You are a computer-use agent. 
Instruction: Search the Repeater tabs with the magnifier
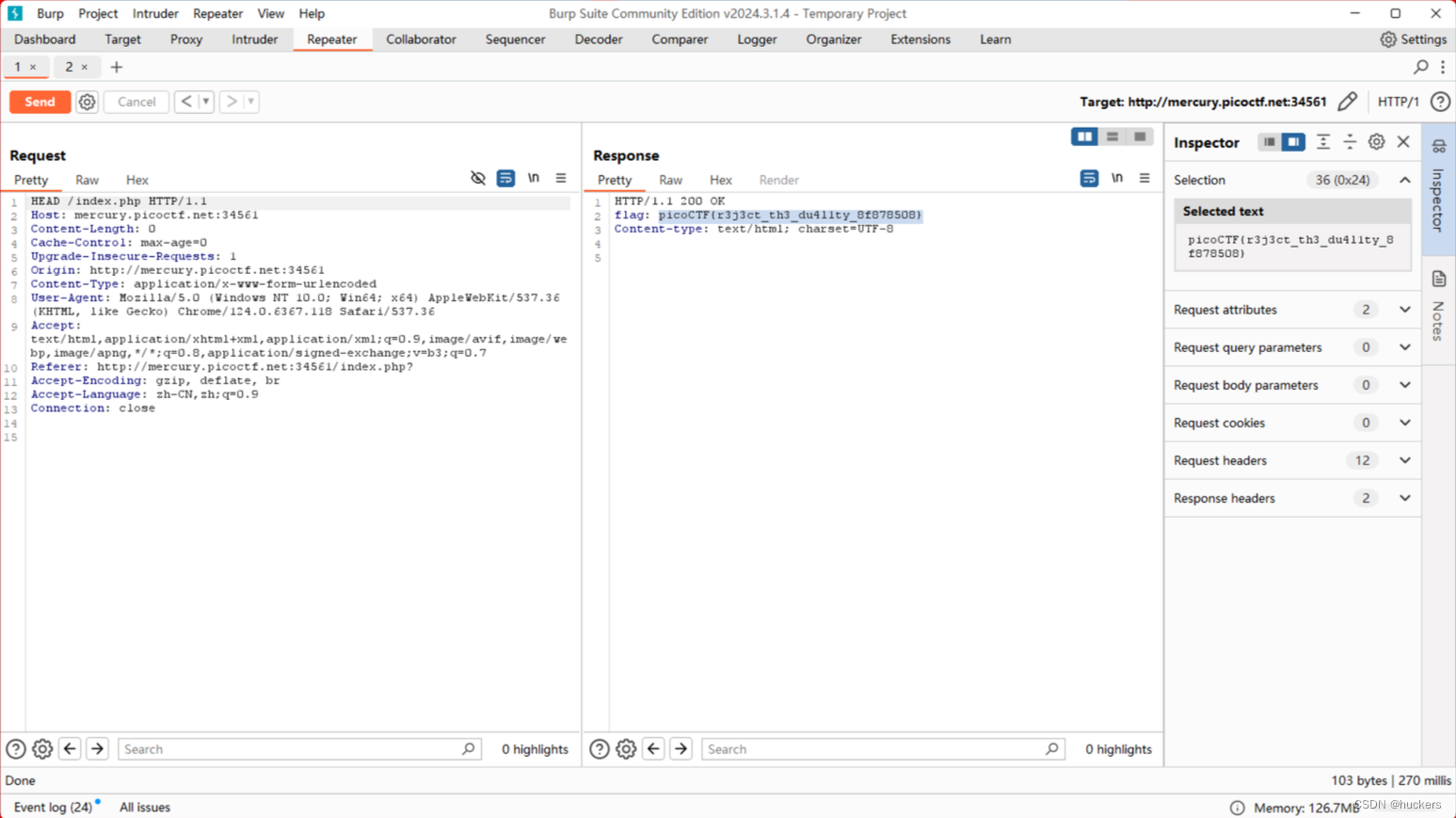pos(1421,67)
